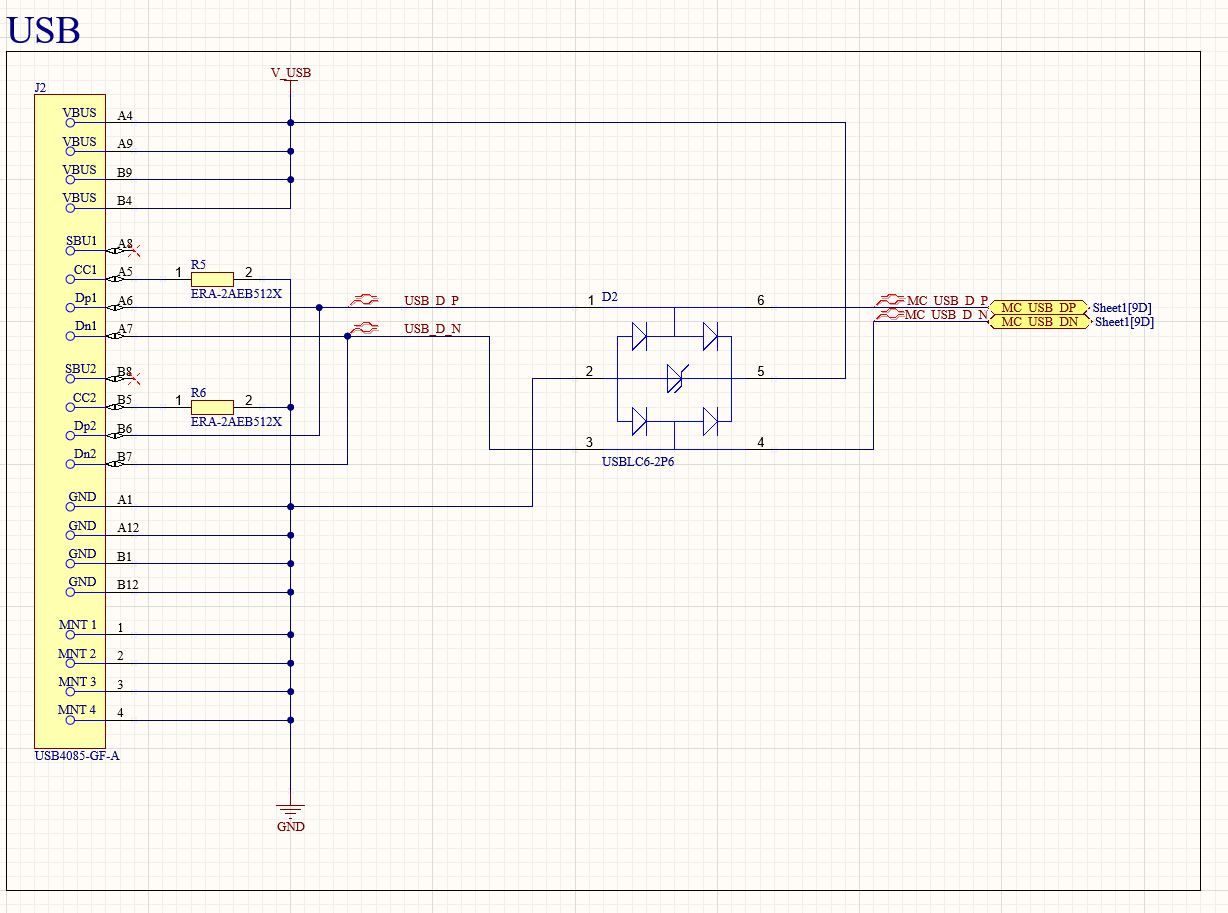The height and width of the screenshot is (913, 1228).
Task: Select the MC_USB_DN port
Action: 1040,322
